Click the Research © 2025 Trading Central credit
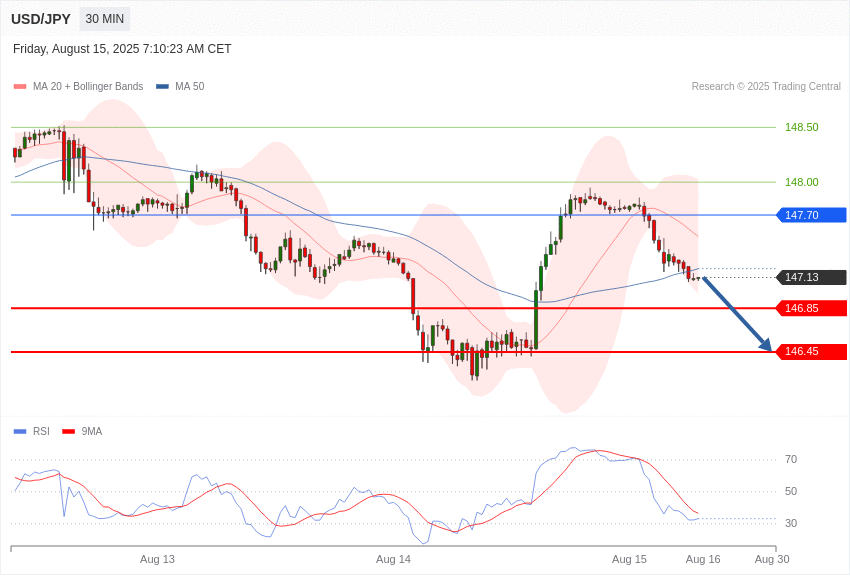Screen dimensions: 850x576 [766, 86]
